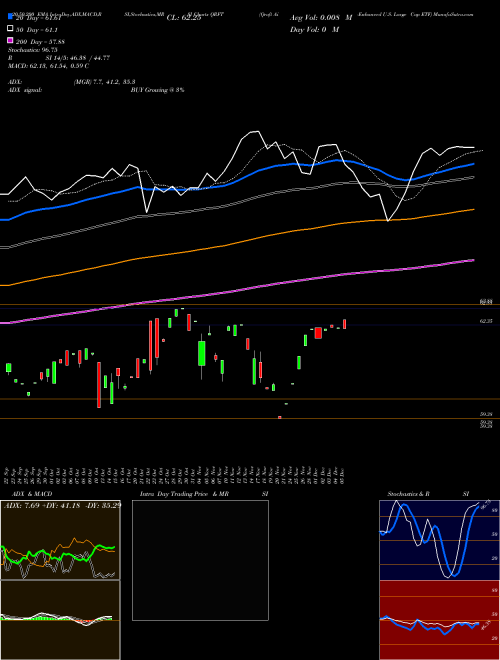Select the 'Avg Vol: 0.008 M' text
The width and height of the screenshot is (500, 660).
pyautogui.click(x=321, y=18)
